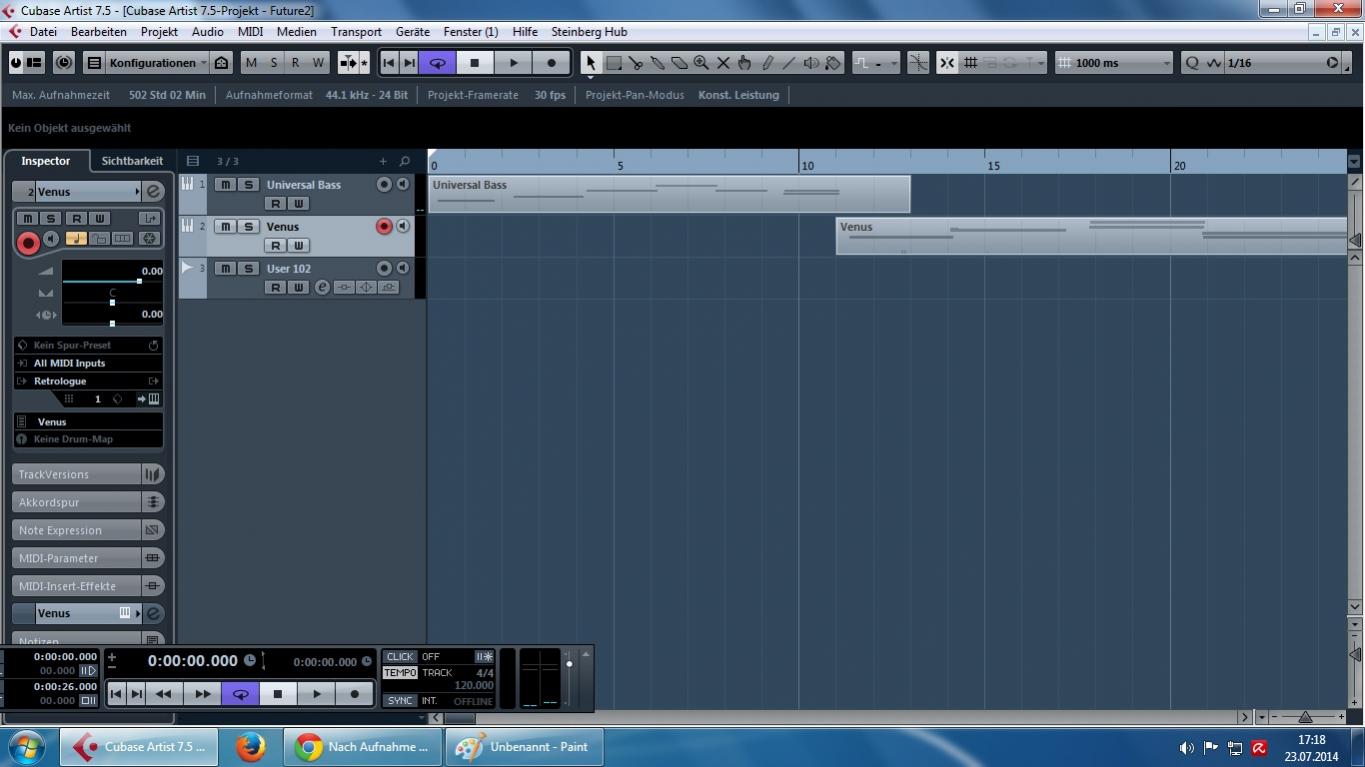Start playback from the top toolbar
The height and width of the screenshot is (767, 1365).
tap(513, 63)
